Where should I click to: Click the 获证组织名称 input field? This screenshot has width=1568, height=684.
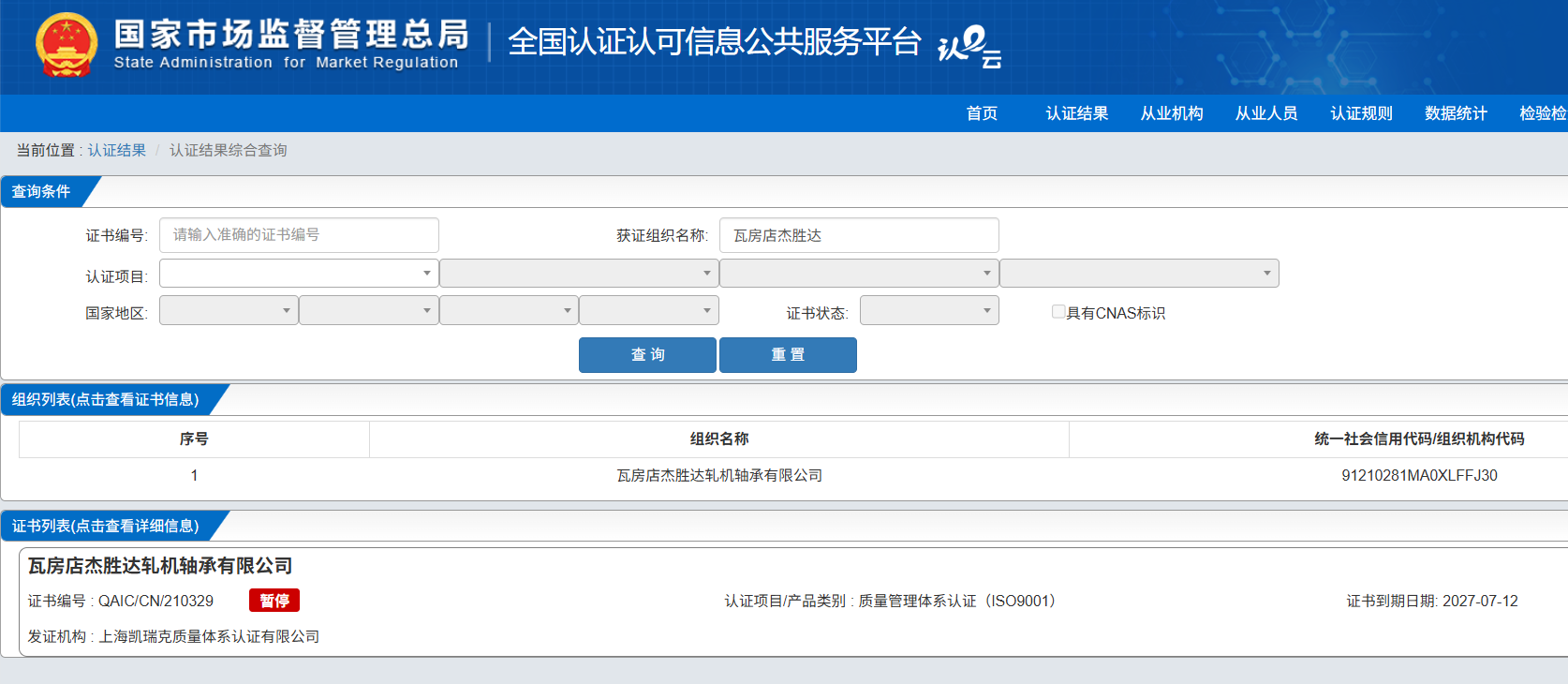coord(859,235)
